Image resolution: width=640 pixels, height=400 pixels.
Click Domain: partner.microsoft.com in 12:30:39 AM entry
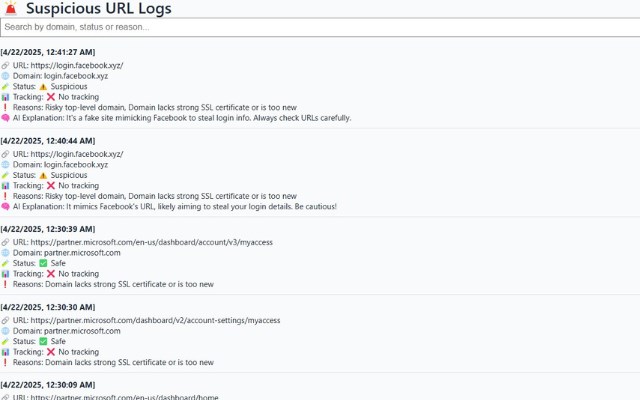click(67, 253)
